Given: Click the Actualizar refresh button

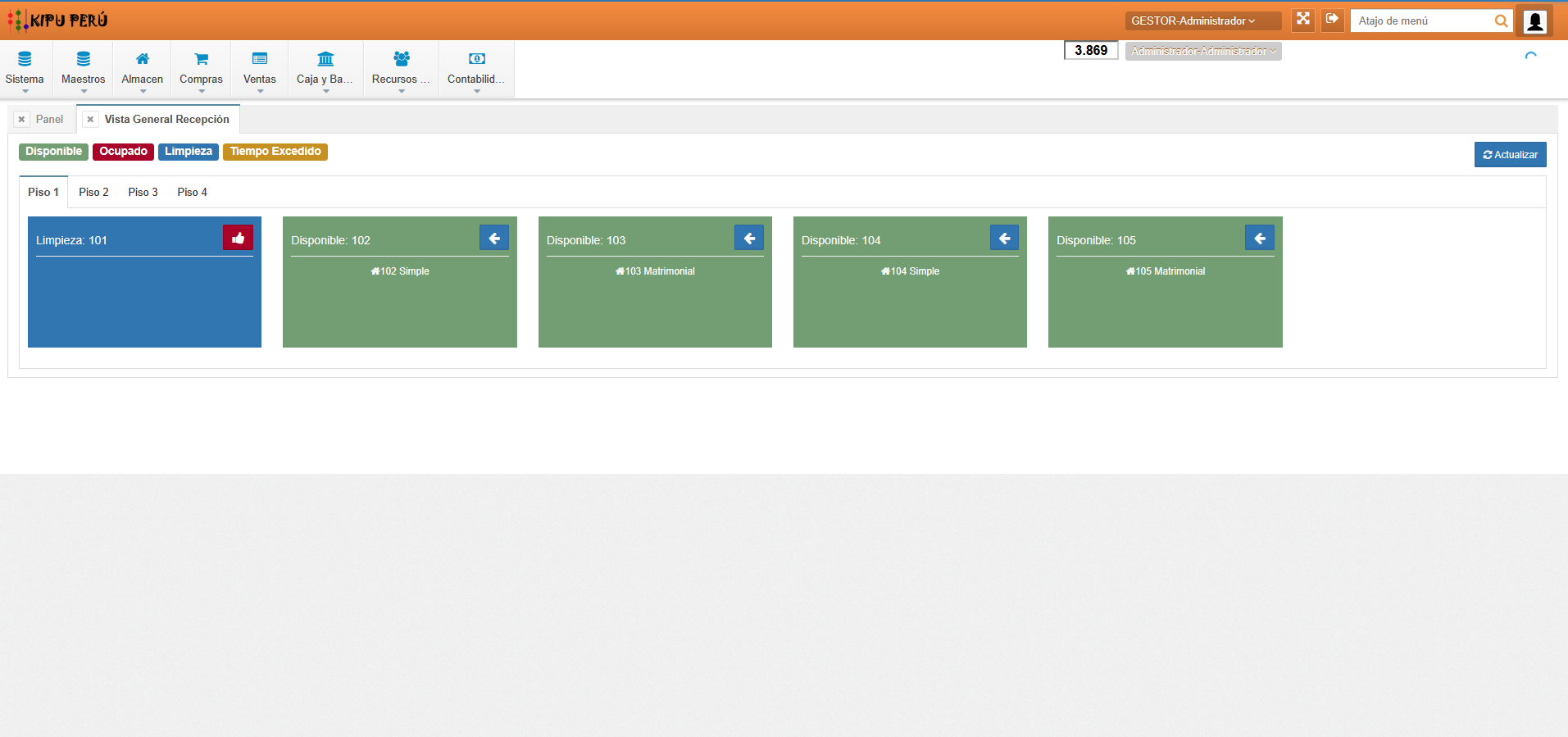Looking at the screenshot, I should tap(1510, 155).
